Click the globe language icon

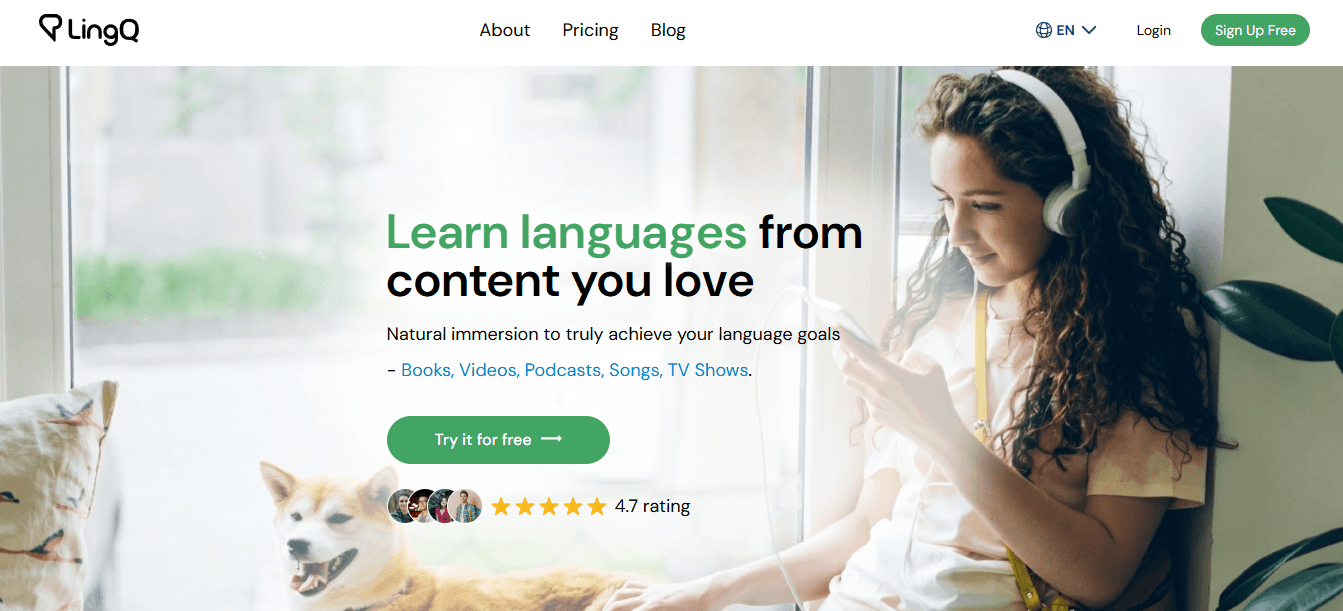(x=1044, y=30)
